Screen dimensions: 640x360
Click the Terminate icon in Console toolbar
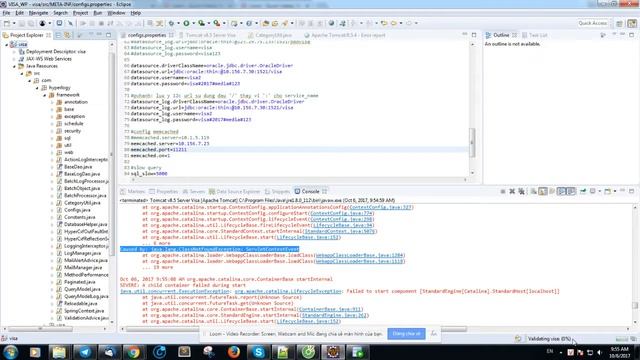point(503,191)
